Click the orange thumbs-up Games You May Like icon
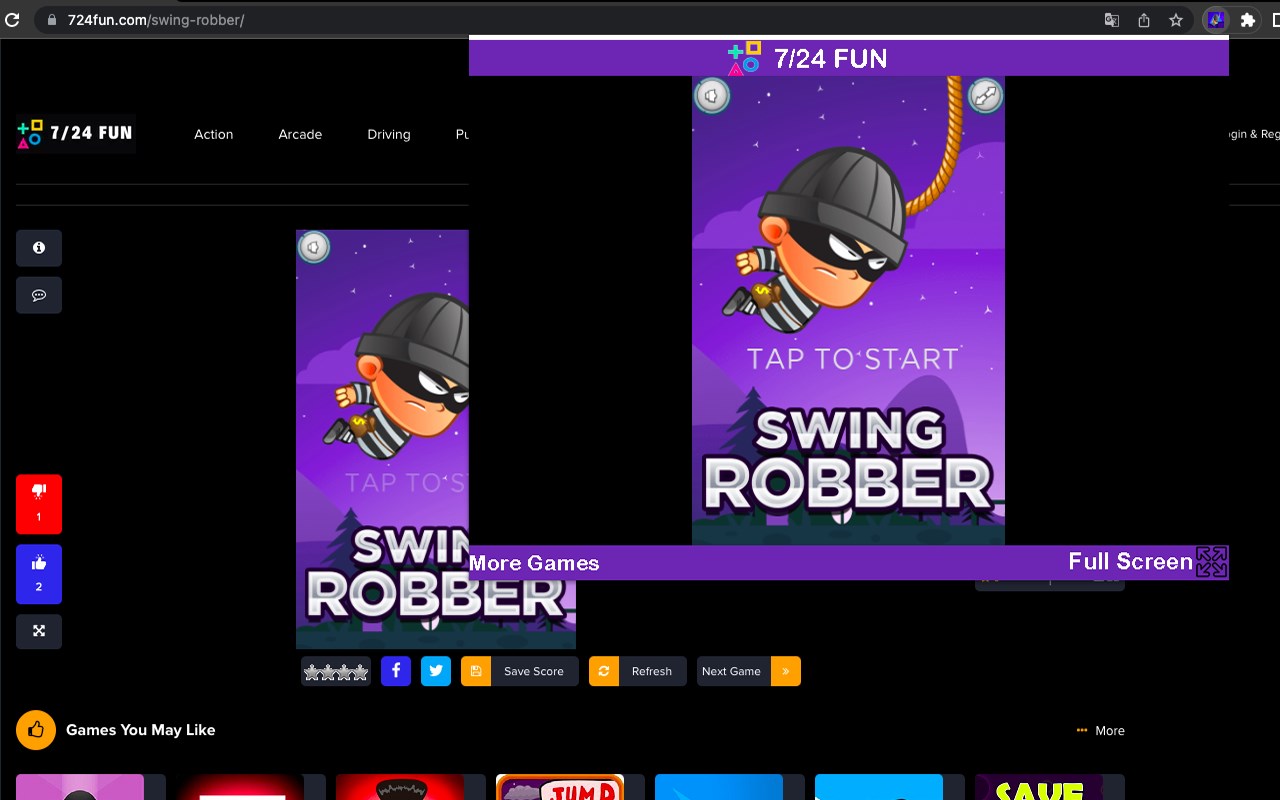Viewport: 1280px width, 800px height. (36, 730)
